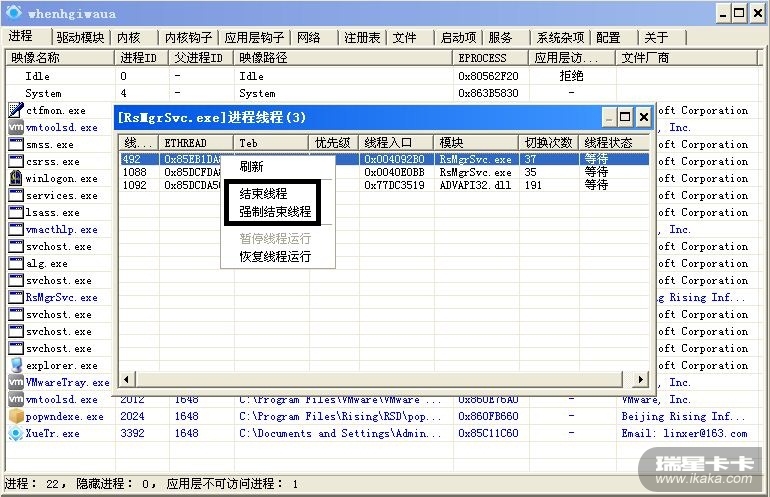Image resolution: width=770 pixels, height=497 pixels.
Task: Click EPROCESS value 0x863B5830
Action: (488, 93)
